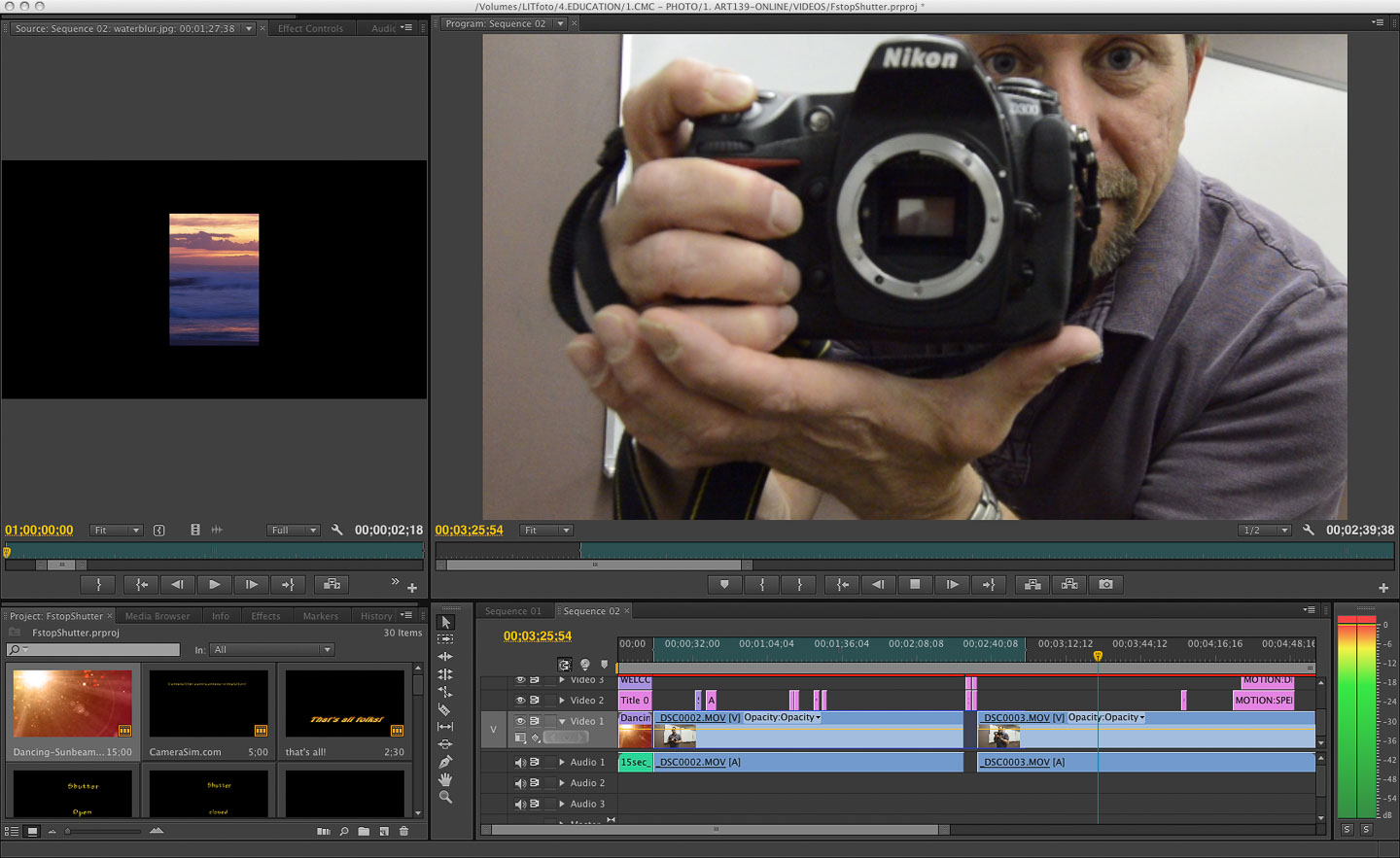Open the History tab
Viewport: 1400px width, 858px height.
tap(376, 616)
